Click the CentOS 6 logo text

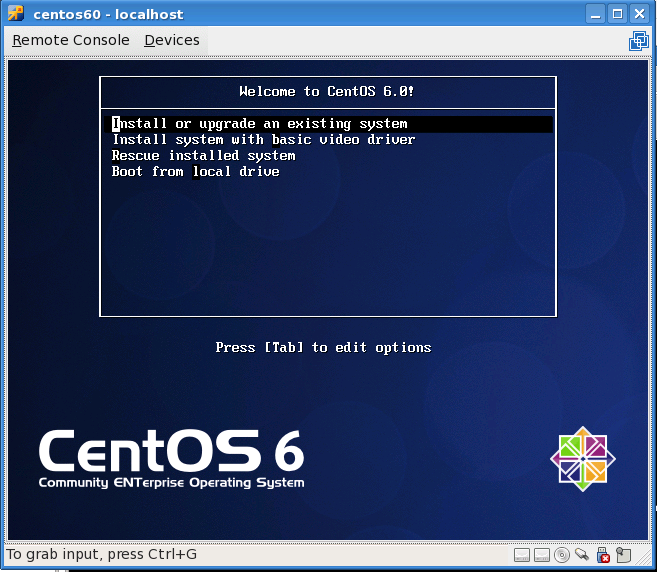click(x=171, y=455)
